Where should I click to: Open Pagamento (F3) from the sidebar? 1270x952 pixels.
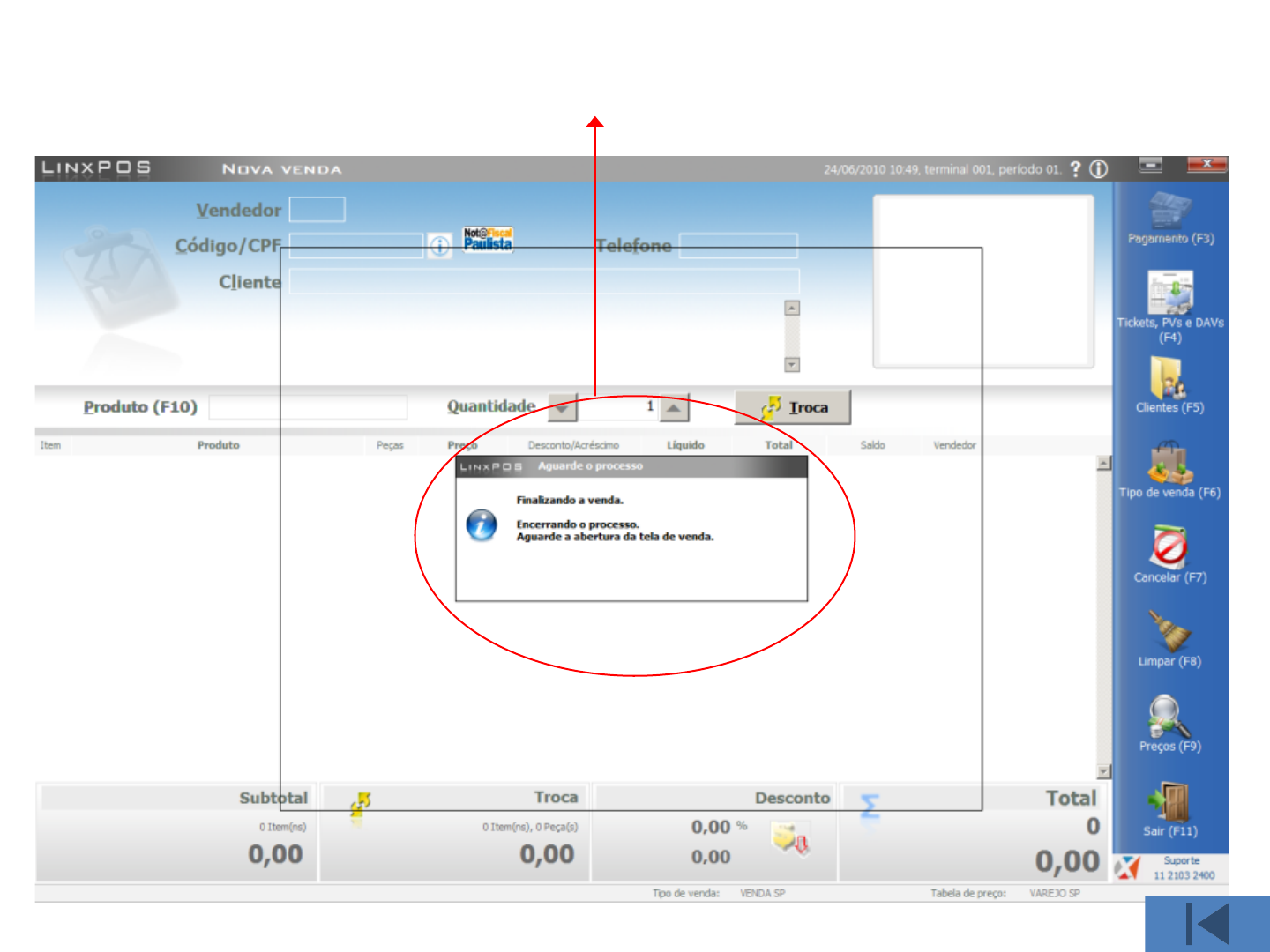tap(1170, 219)
